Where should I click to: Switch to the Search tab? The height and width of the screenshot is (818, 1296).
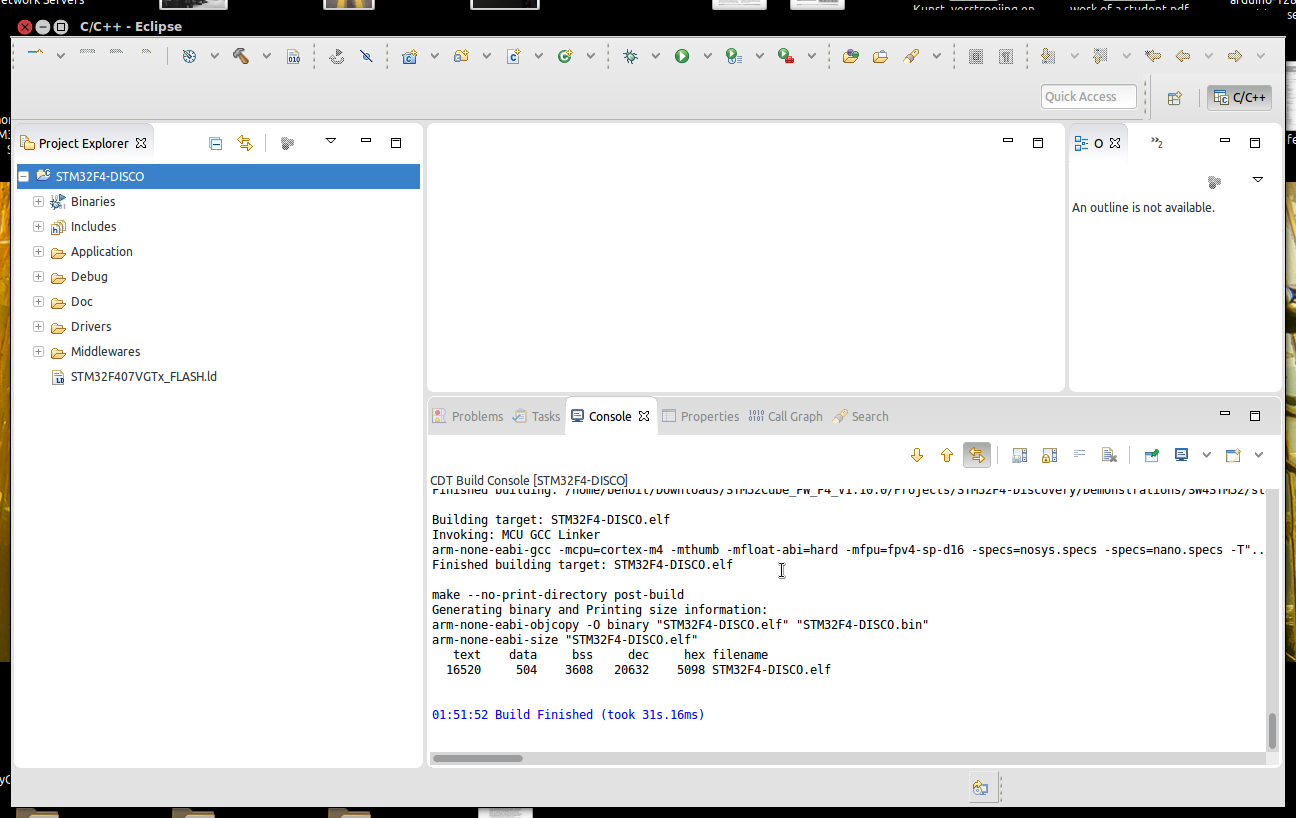point(860,416)
